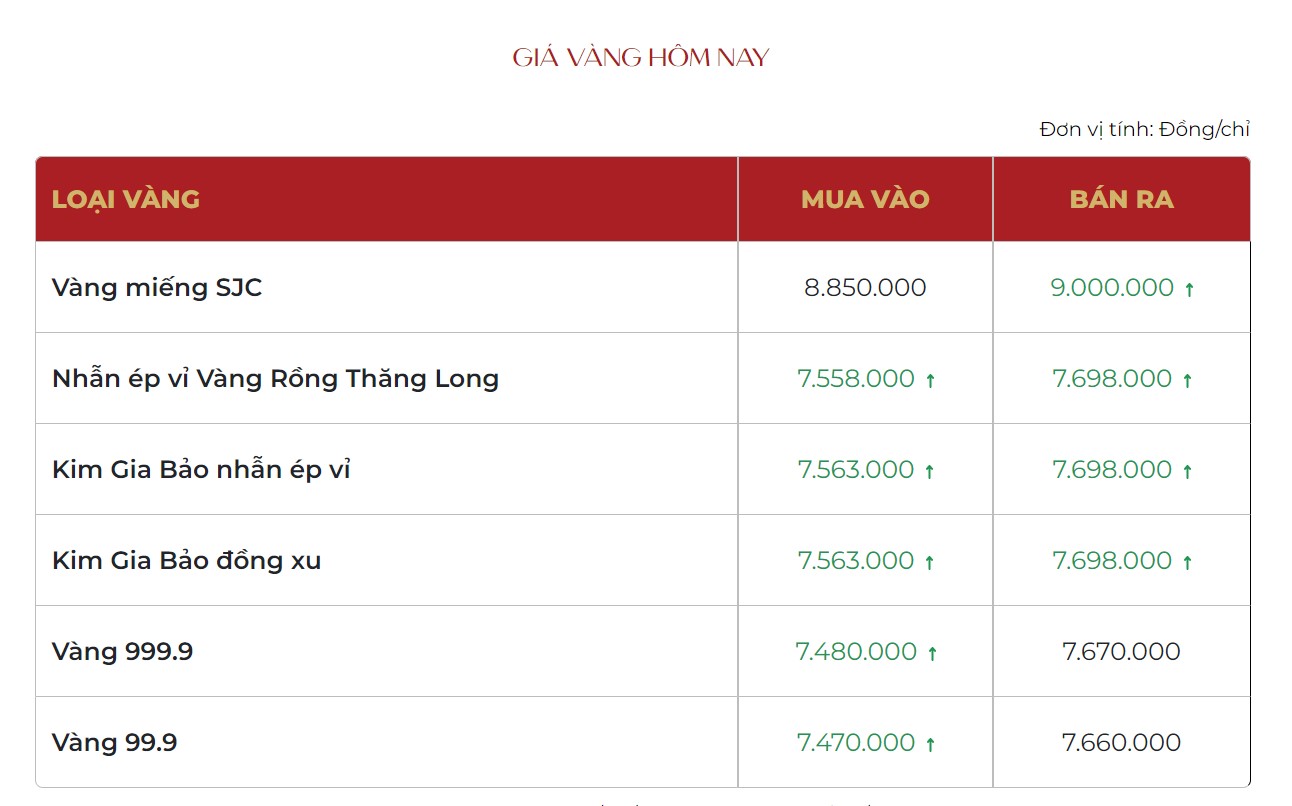The image size is (1292, 806).
Task: Click the Vàng 999.9 row label
Action: 122,652
